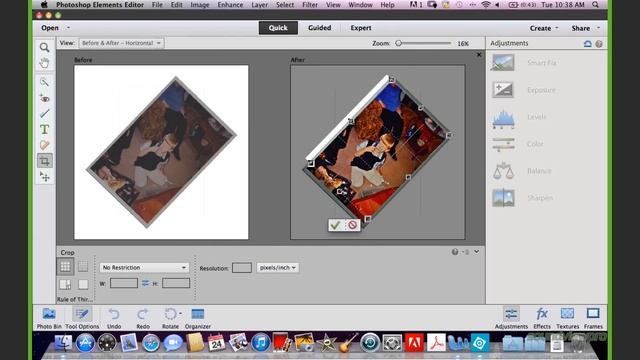Open the Select menu
The width and height of the screenshot is (640, 360).
click(x=285, y=5)
